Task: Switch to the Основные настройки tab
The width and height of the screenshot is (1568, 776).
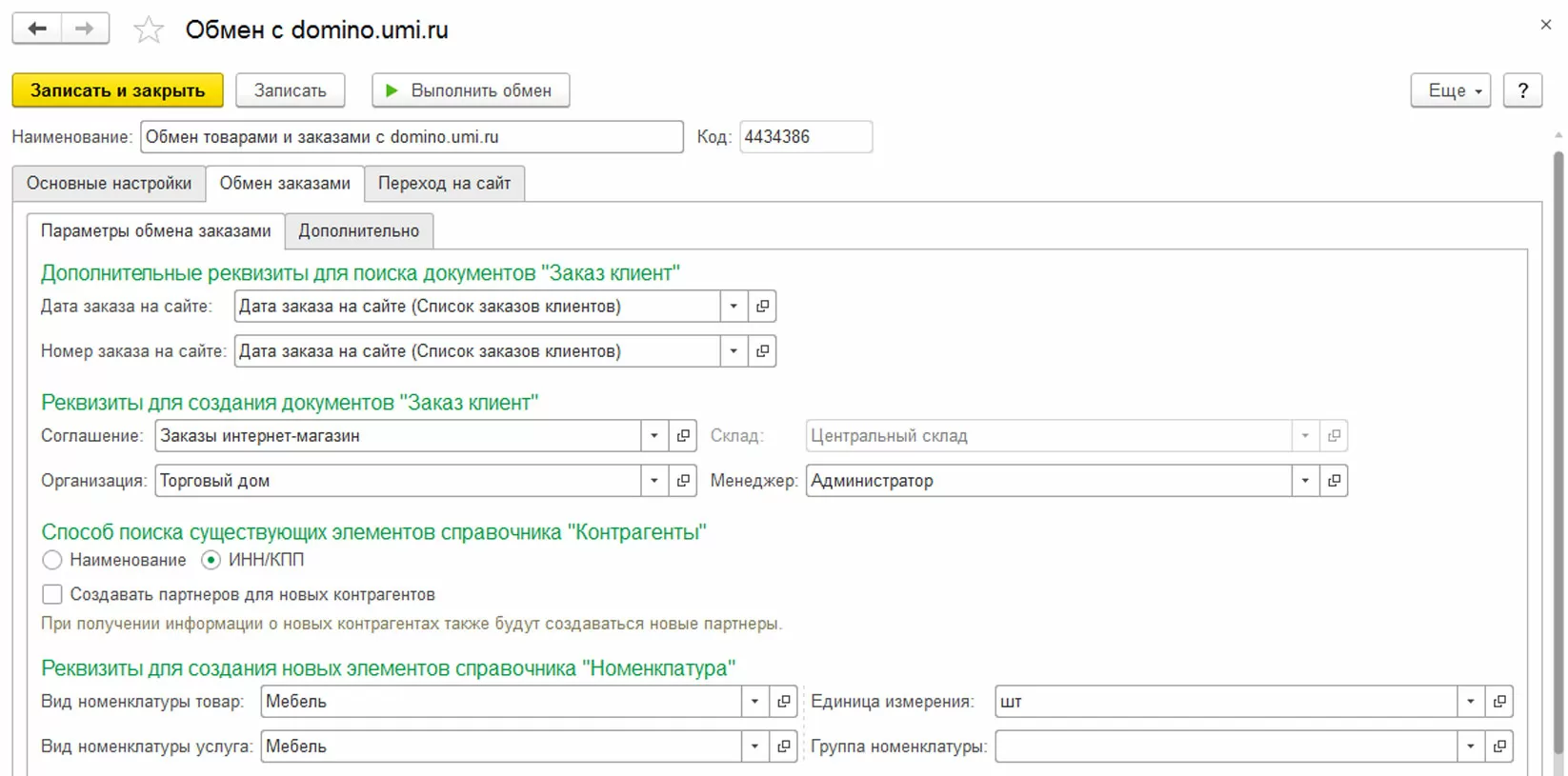Action: tap(109, 183)
